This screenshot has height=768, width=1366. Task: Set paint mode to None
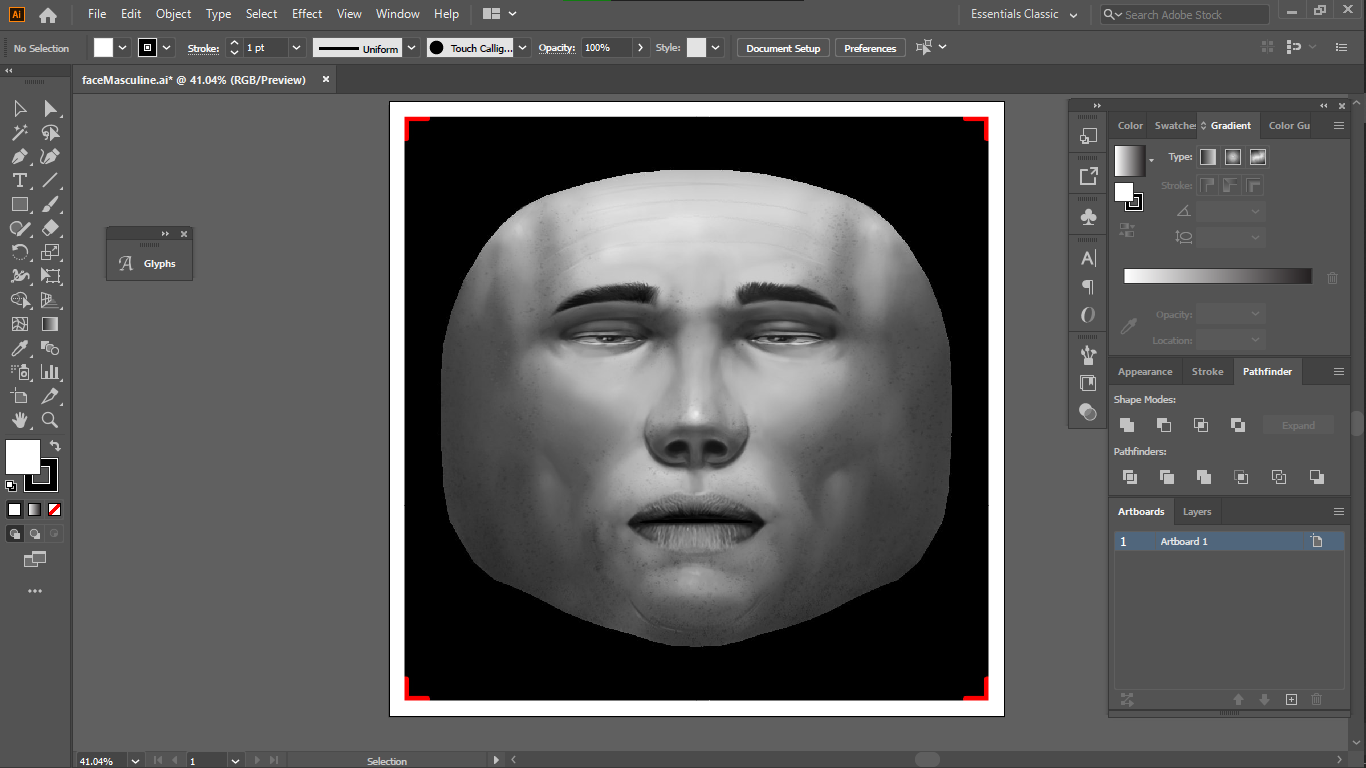(55, 509)
